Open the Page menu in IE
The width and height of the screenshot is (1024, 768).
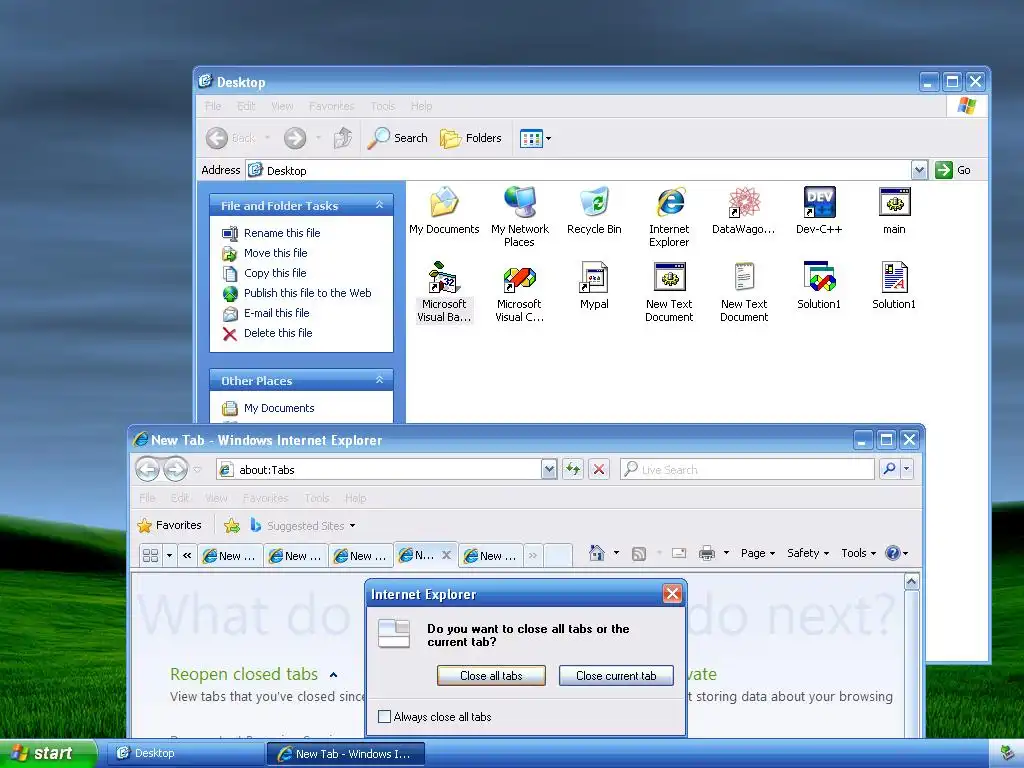point(758,553)
